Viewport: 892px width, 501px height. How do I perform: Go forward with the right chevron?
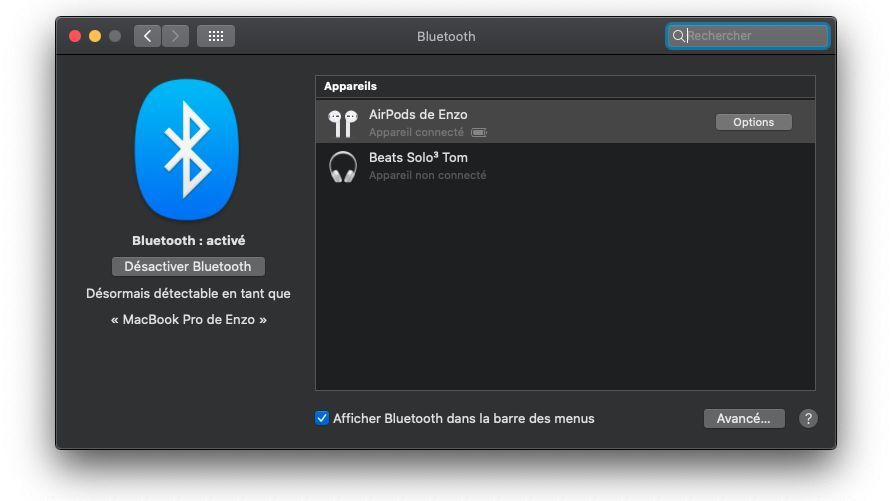click(x=175, y=36)
